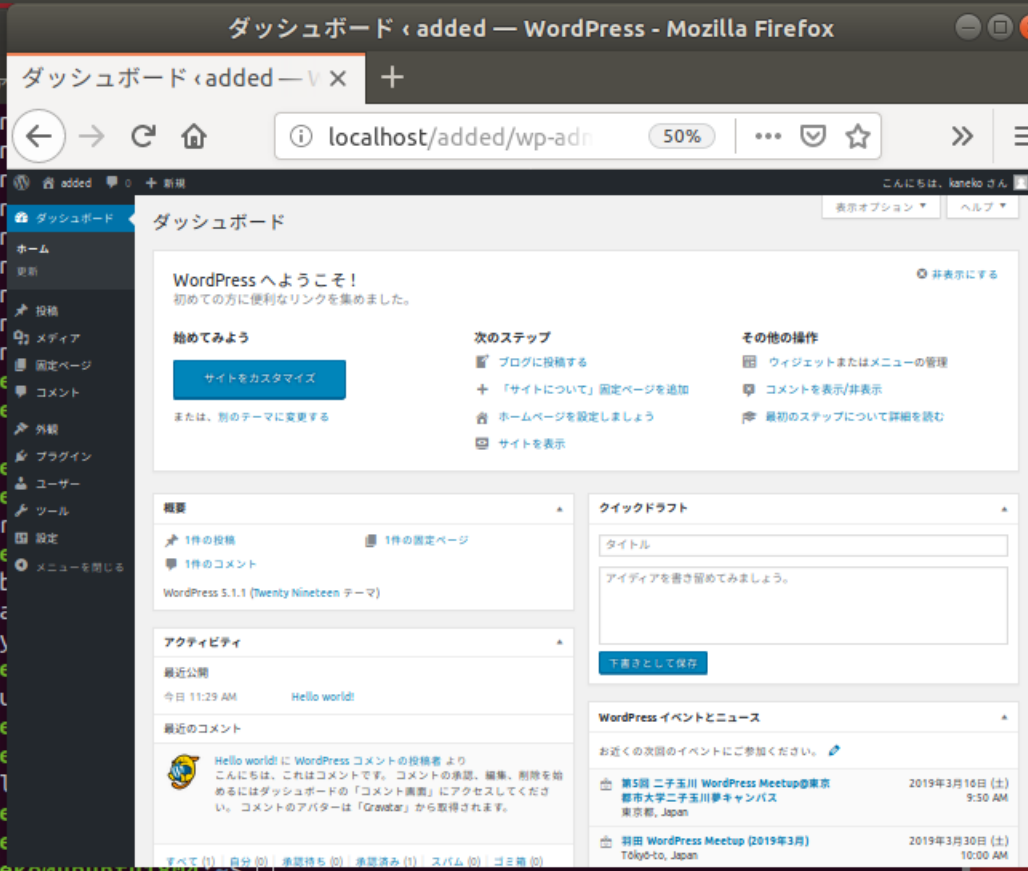Open a new browser tab

(x=392, y=77)
